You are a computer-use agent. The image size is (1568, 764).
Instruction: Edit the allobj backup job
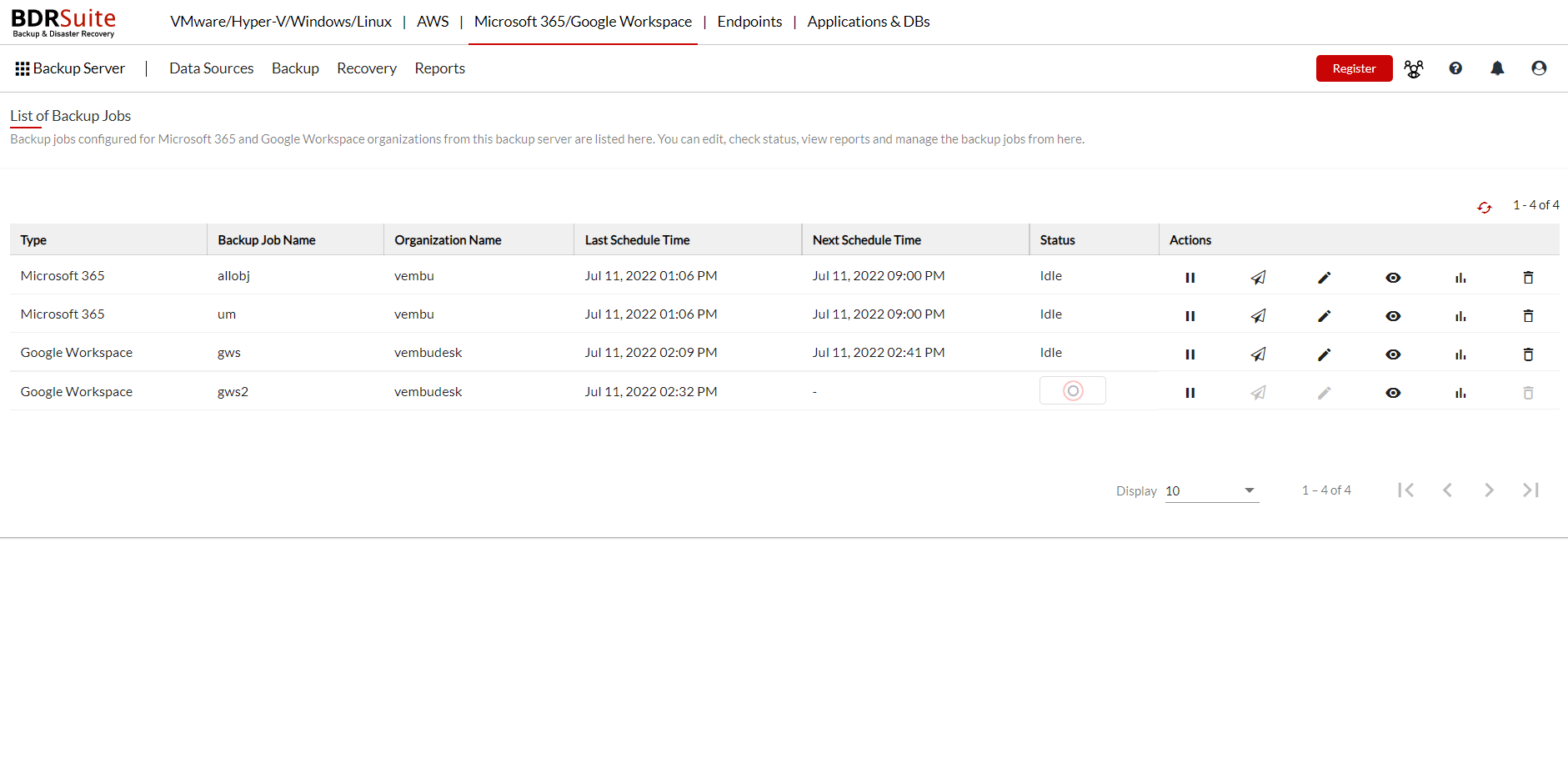[1325, 278]
